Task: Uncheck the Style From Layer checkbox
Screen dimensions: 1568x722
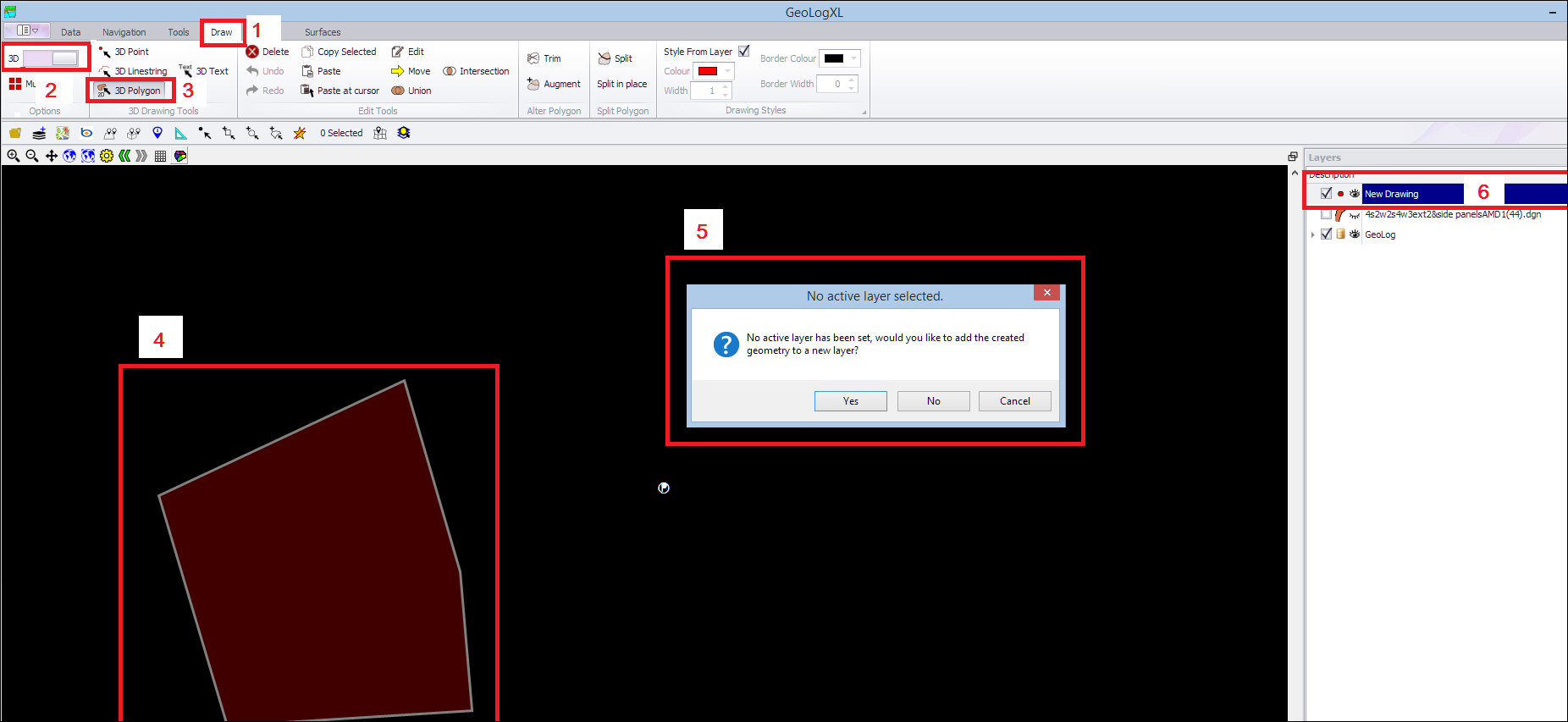Action: pos(744,52)
